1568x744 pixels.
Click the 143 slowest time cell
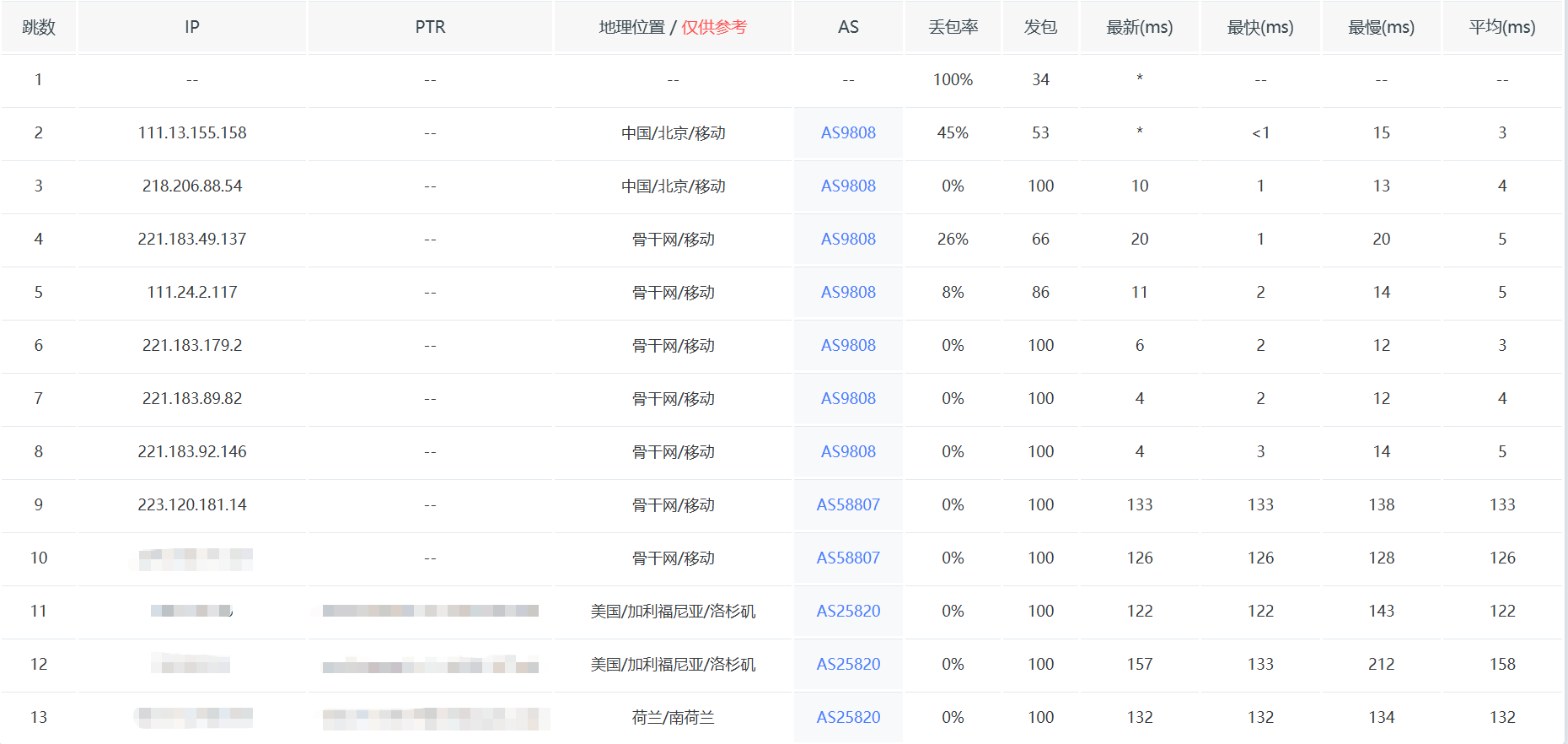[1381, 611]
